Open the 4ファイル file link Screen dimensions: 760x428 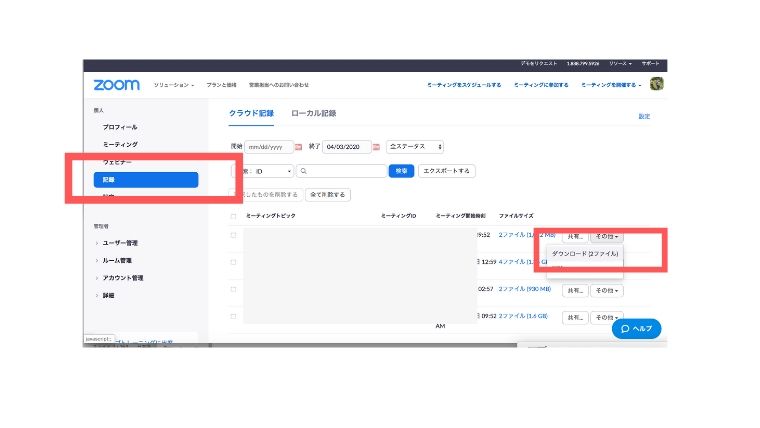pos(522,262)
